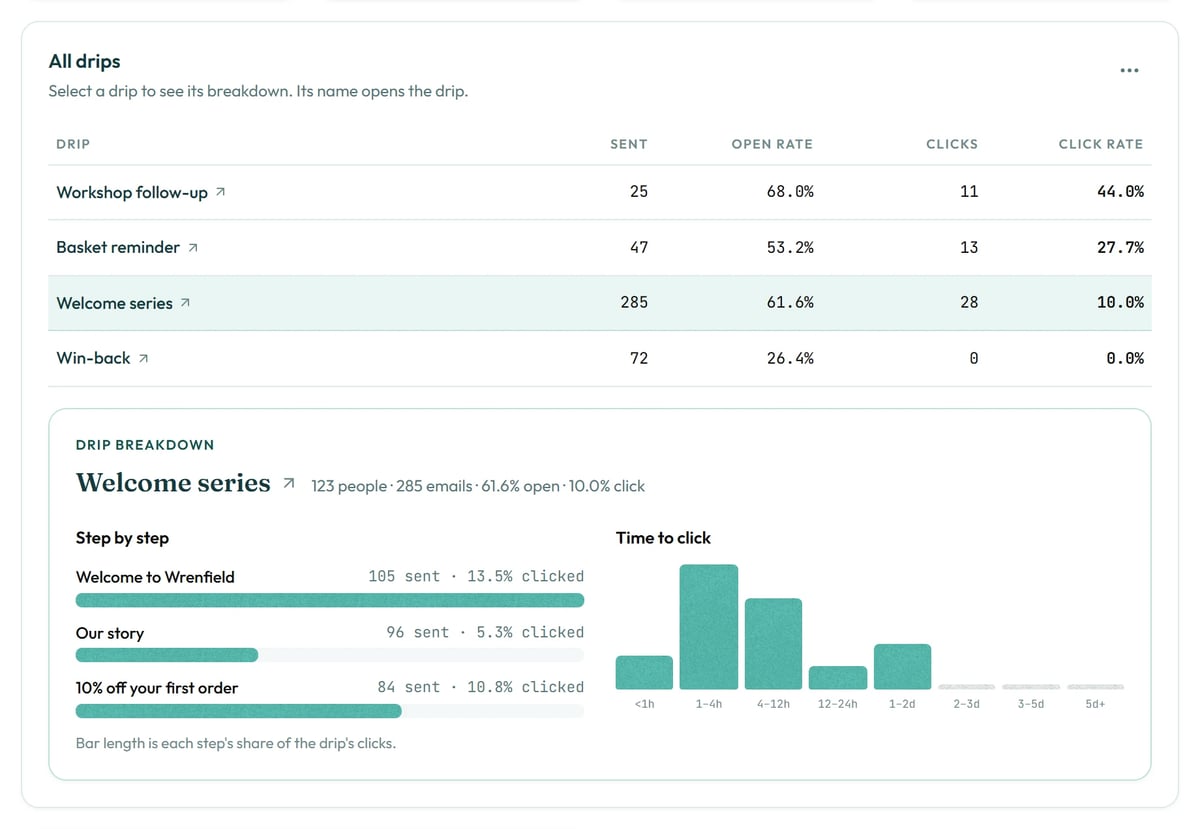Image resolution: width=1200 pixels, height=829 pixels.
Task: Click the 'Welcome to Wrenfield' step label
Action: pyautogui.click(x=155, y=577)
